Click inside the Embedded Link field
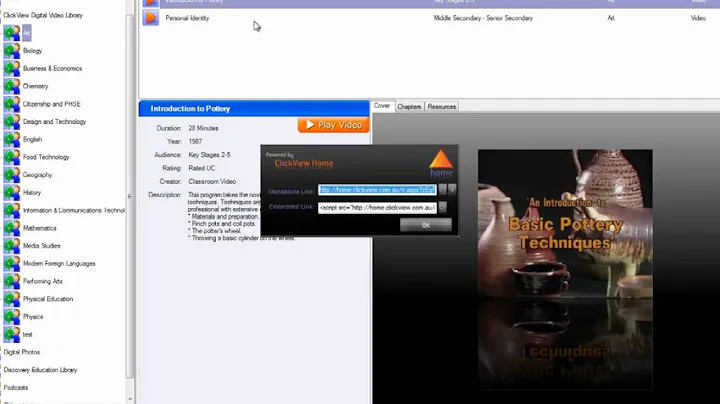 (377, 208)
